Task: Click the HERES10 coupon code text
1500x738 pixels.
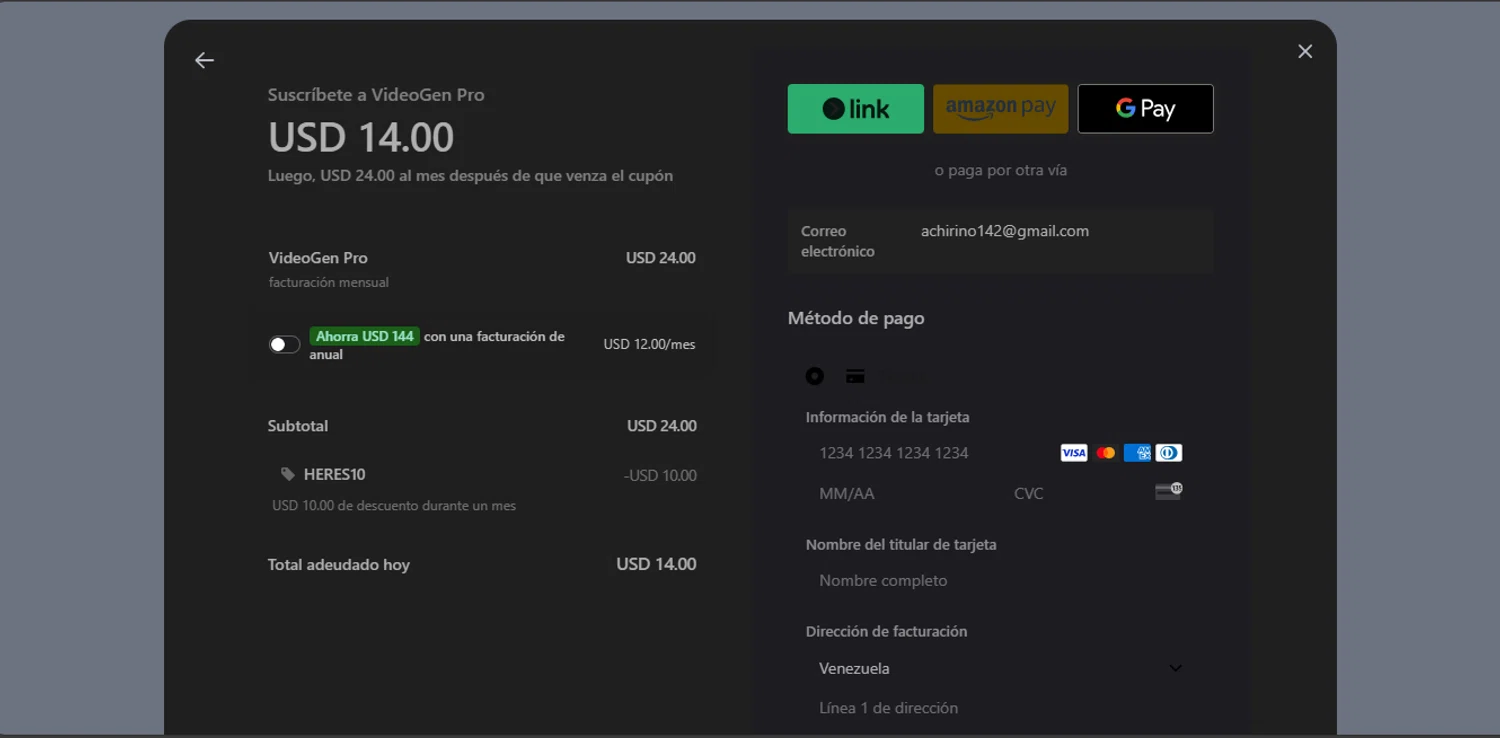Action: (x=334, y=475)
